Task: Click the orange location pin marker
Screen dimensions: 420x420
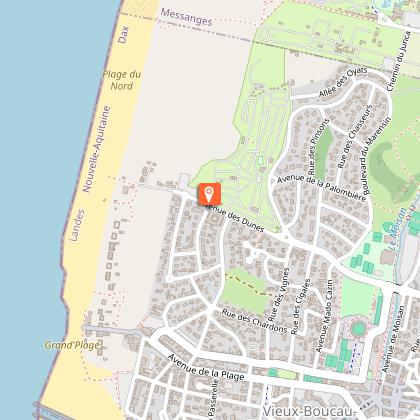Action: [x=209, y=194]
